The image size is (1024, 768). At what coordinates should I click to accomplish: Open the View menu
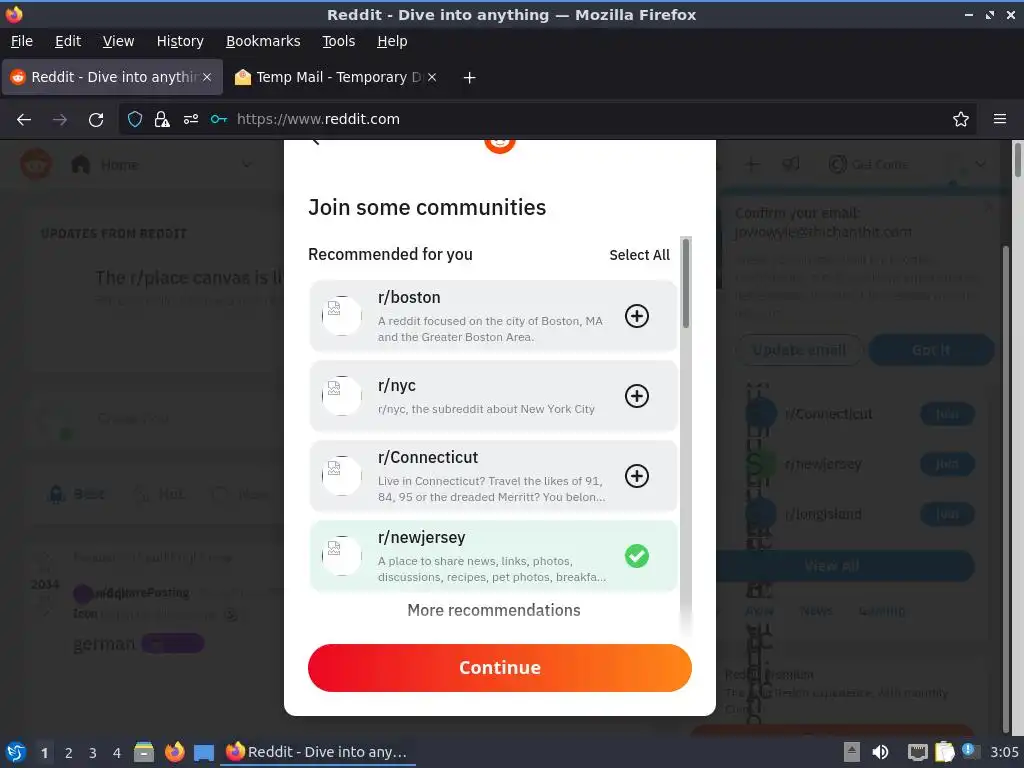tap(118, 41)
